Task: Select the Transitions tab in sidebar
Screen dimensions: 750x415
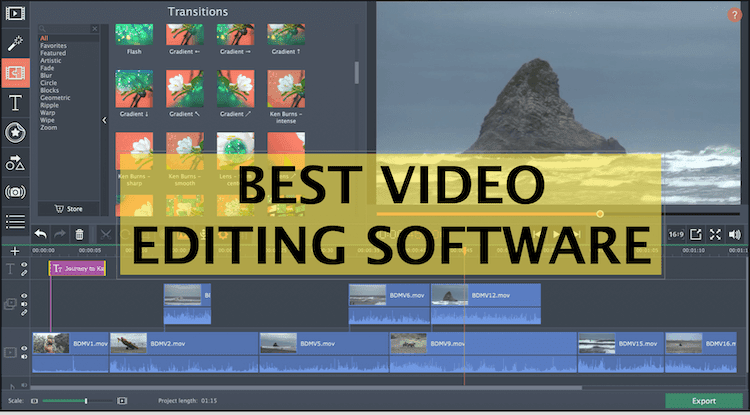Action: (15, 73)
